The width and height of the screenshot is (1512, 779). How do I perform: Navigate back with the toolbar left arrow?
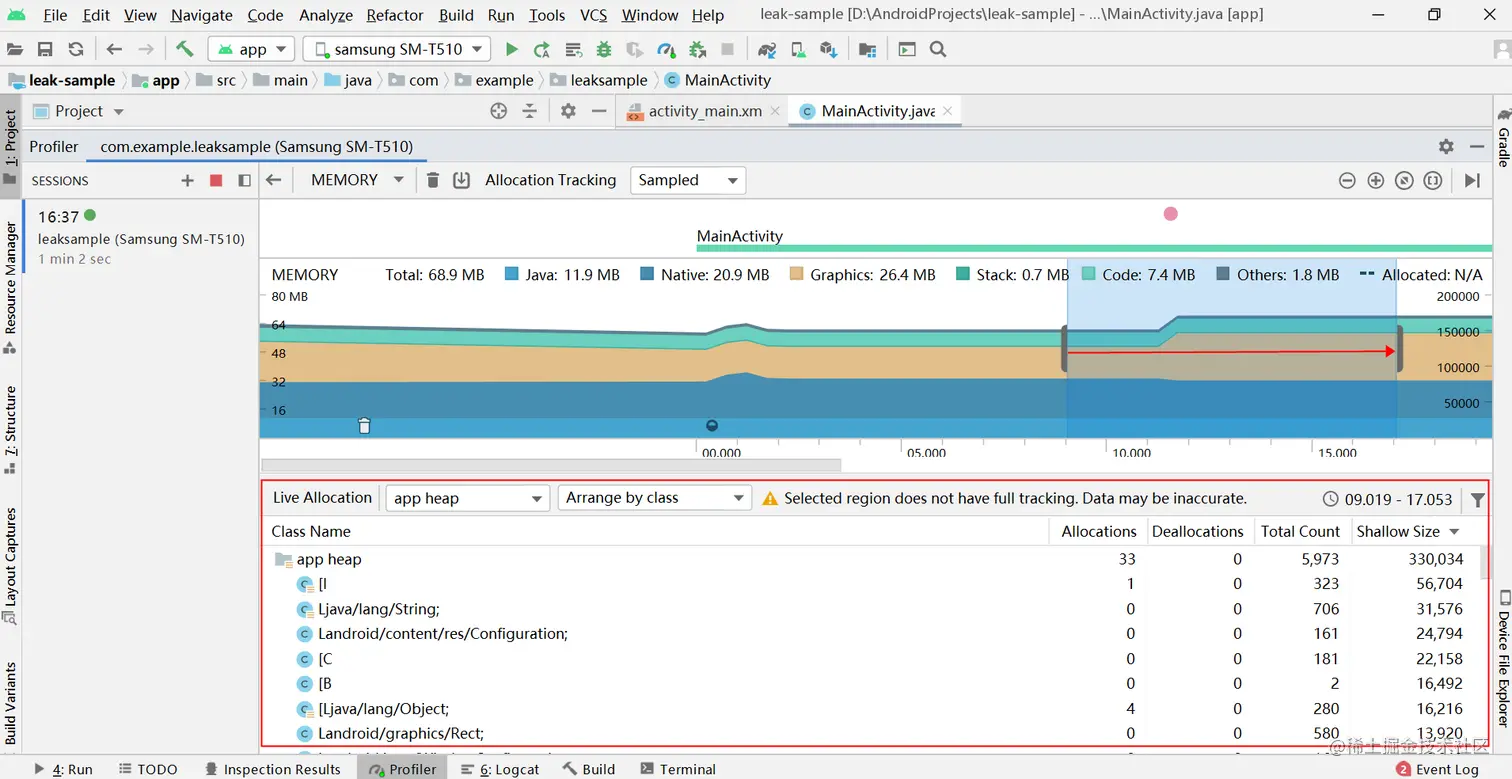pos(114,49)
